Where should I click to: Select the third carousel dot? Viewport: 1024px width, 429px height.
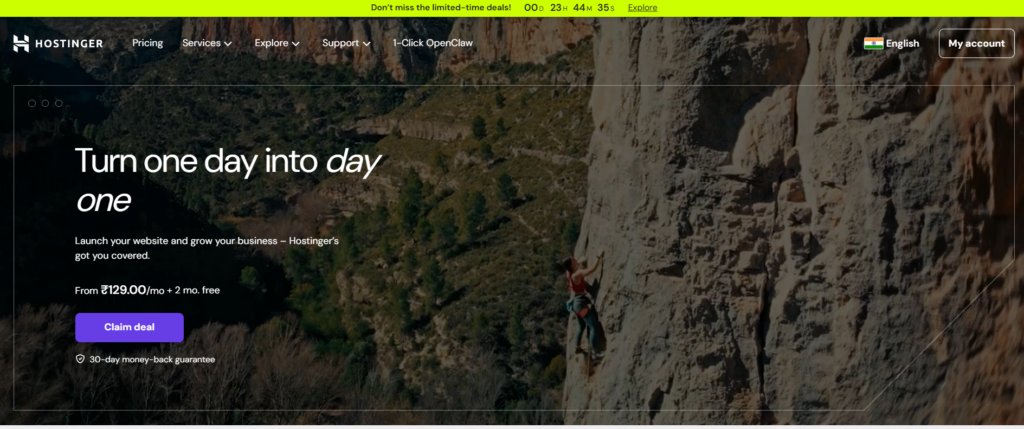pos(59,103)
